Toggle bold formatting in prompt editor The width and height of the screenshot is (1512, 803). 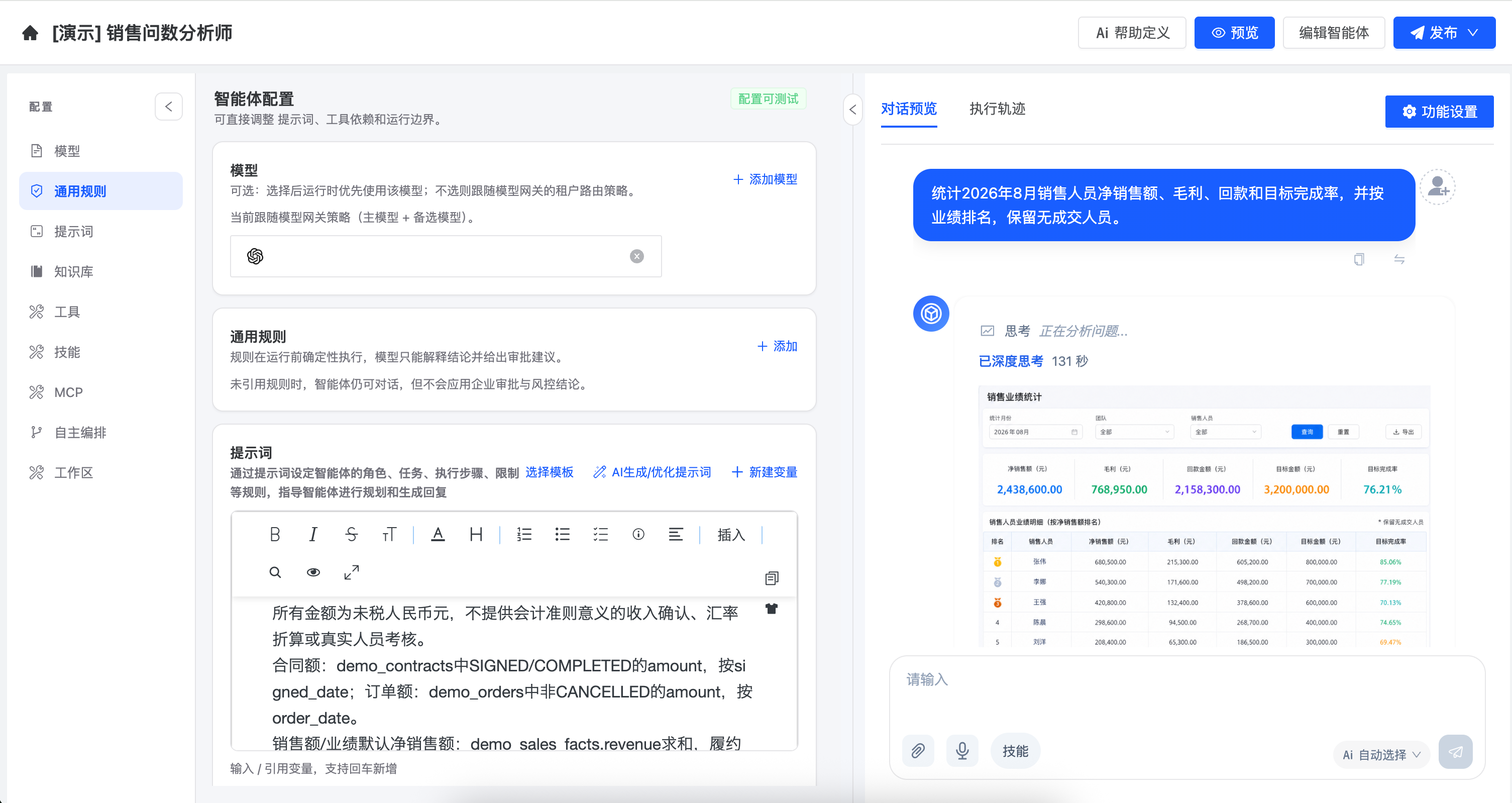pos(275,534)
